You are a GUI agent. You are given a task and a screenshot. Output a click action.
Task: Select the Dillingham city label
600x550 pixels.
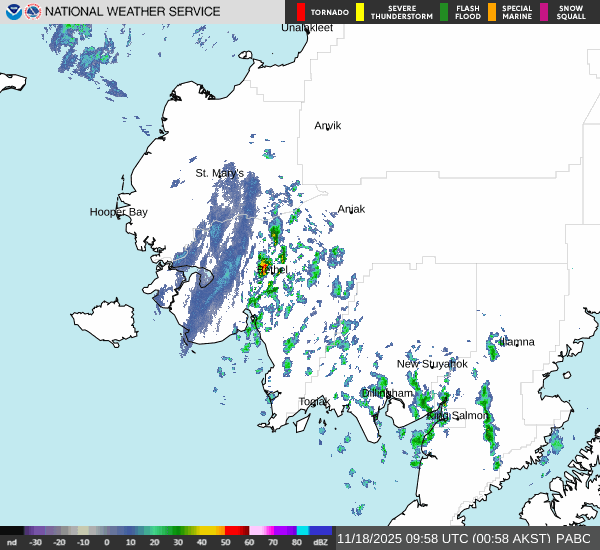(x=387, y=393)
